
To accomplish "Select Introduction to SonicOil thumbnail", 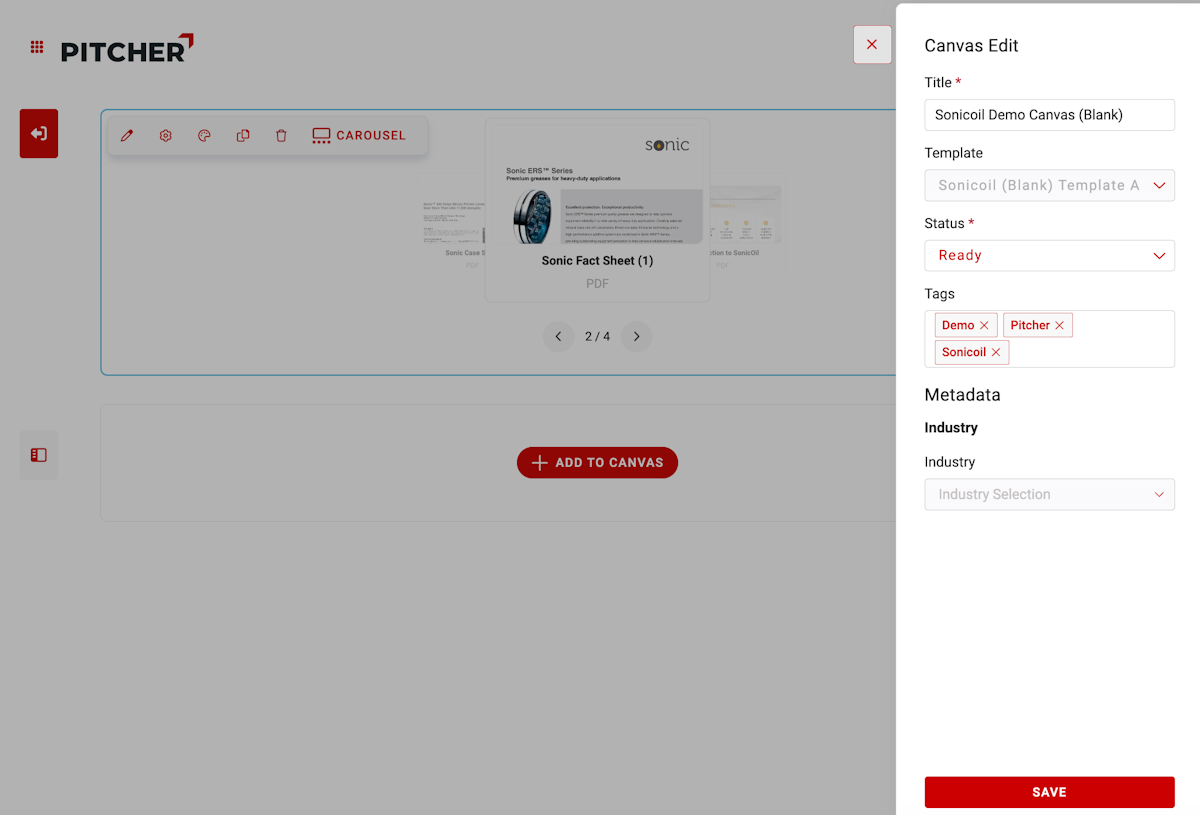I will tap(746, 223).
